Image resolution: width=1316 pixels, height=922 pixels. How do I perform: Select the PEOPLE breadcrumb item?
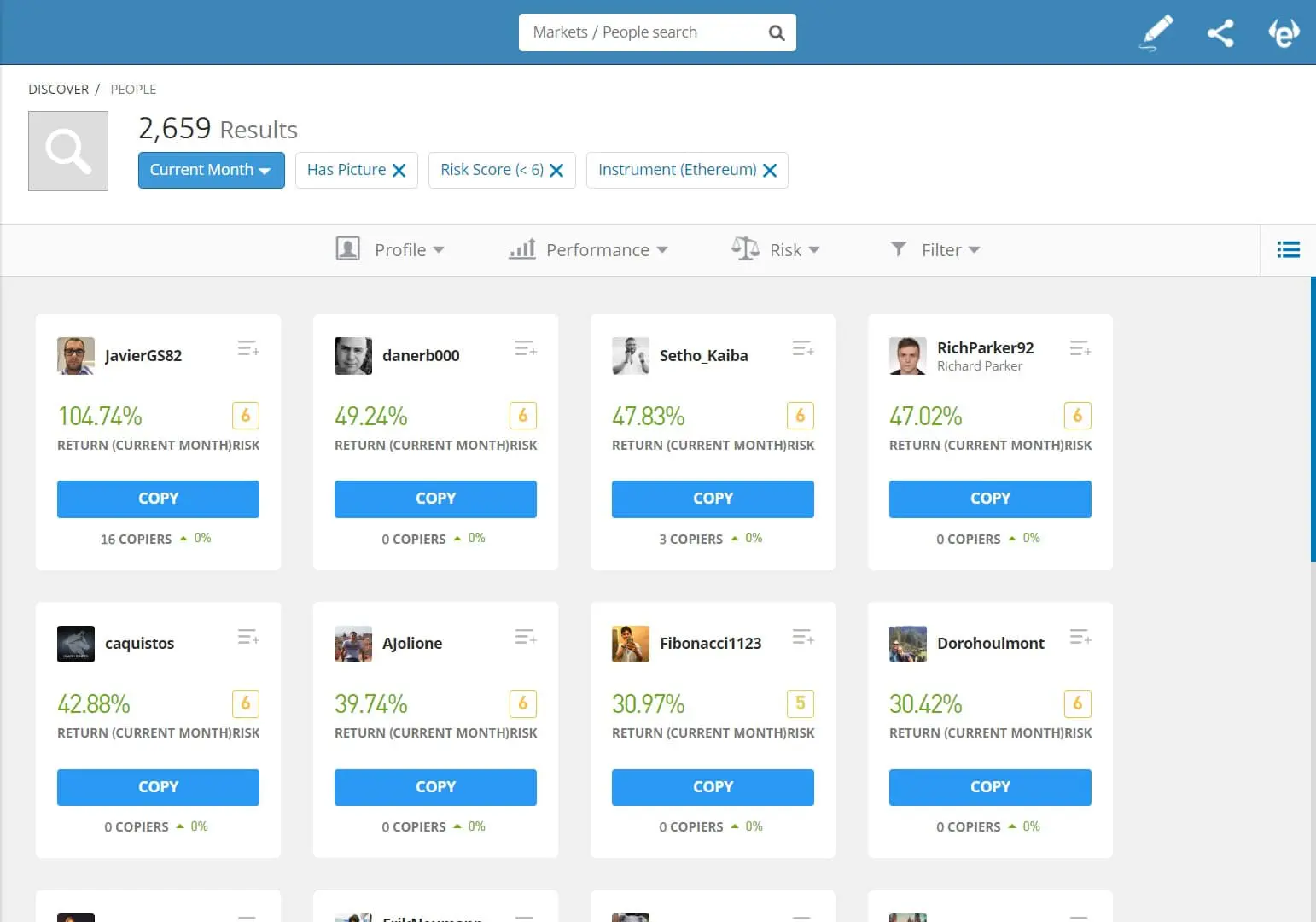pos(133,89)
